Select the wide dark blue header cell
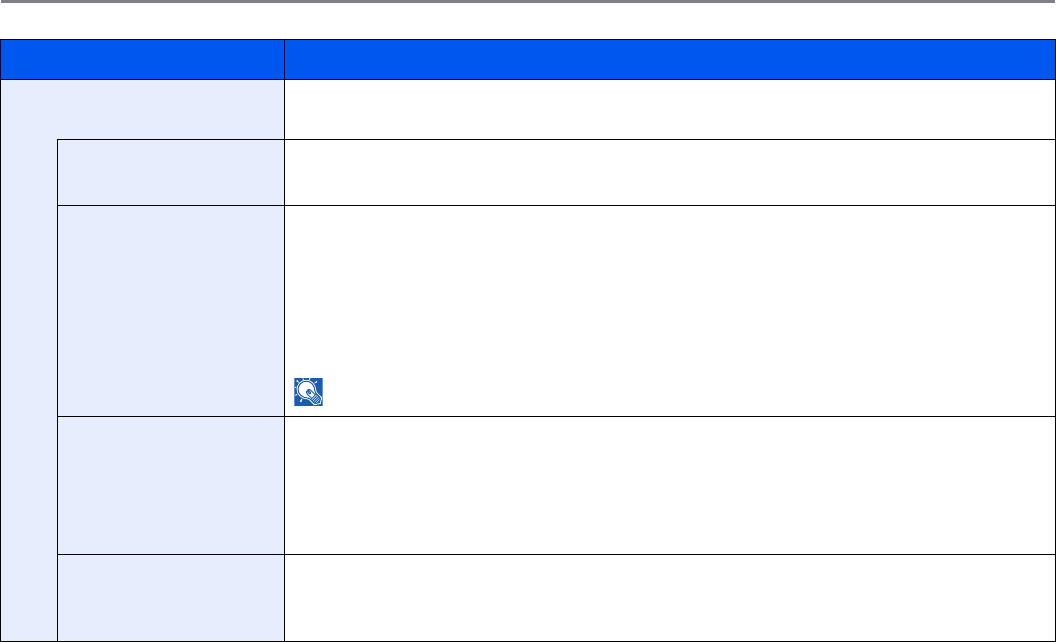 tap(669, 60)
